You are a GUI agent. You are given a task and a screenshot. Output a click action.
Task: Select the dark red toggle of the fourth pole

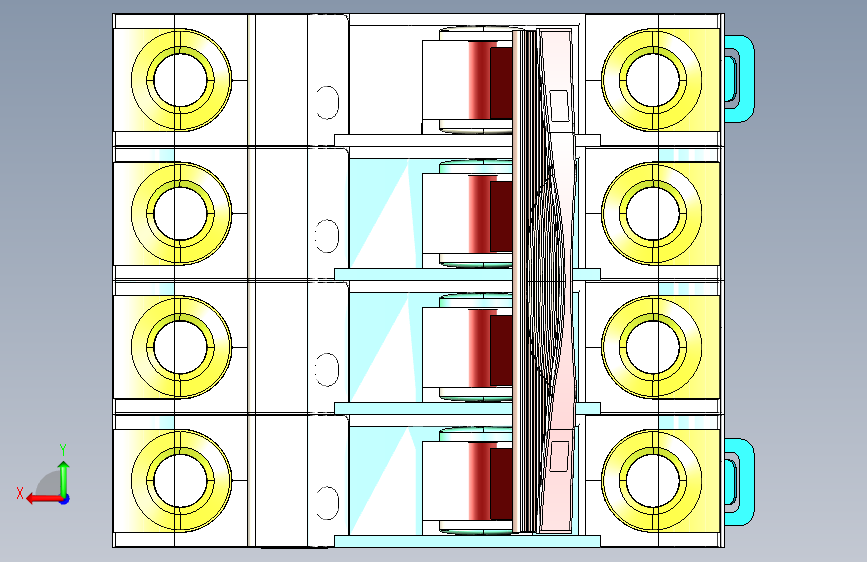tap(501, 484)
